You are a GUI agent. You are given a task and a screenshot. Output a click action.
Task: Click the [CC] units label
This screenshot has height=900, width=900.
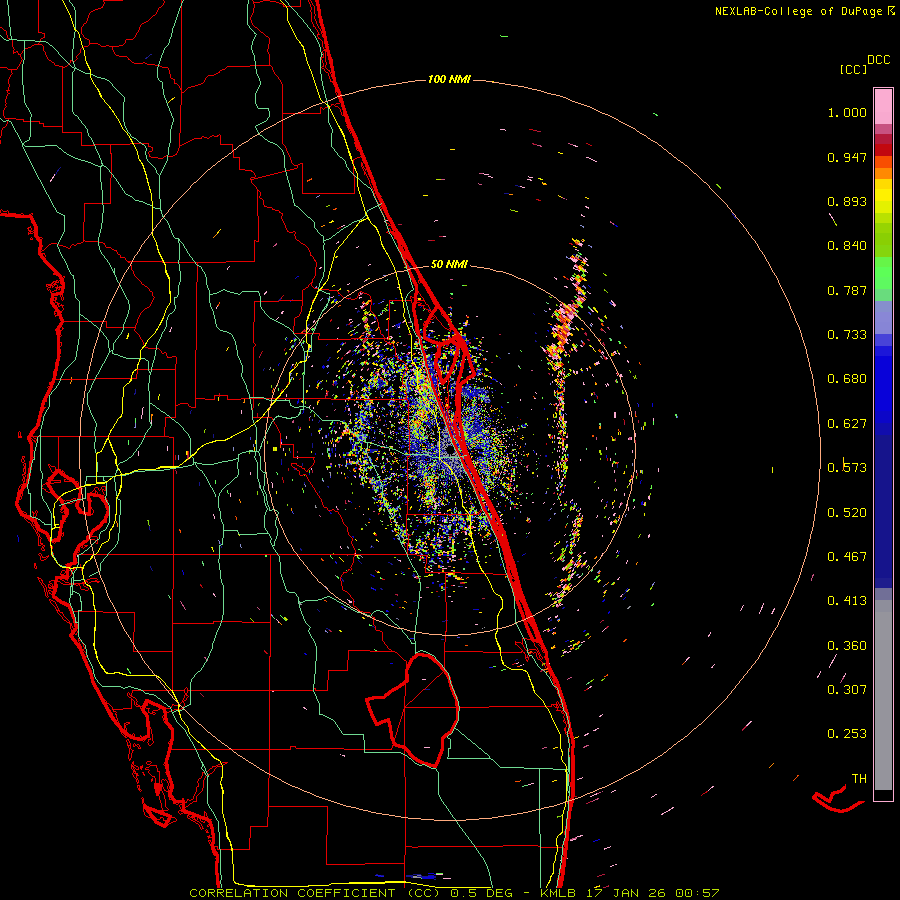(854, 69)
